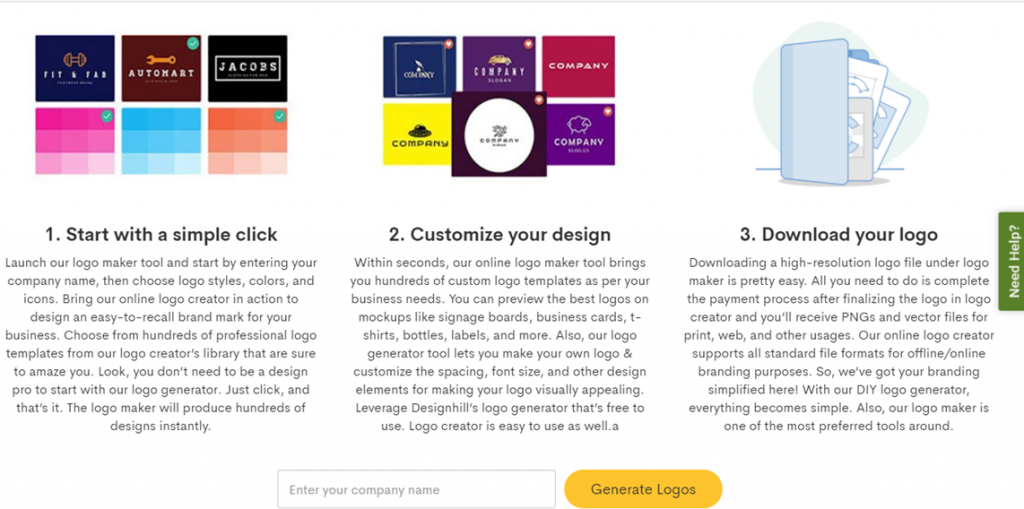This screenshot has width=1024, height=509.
Task: Select the yellow hat Company logo
Action: point(417,134)
